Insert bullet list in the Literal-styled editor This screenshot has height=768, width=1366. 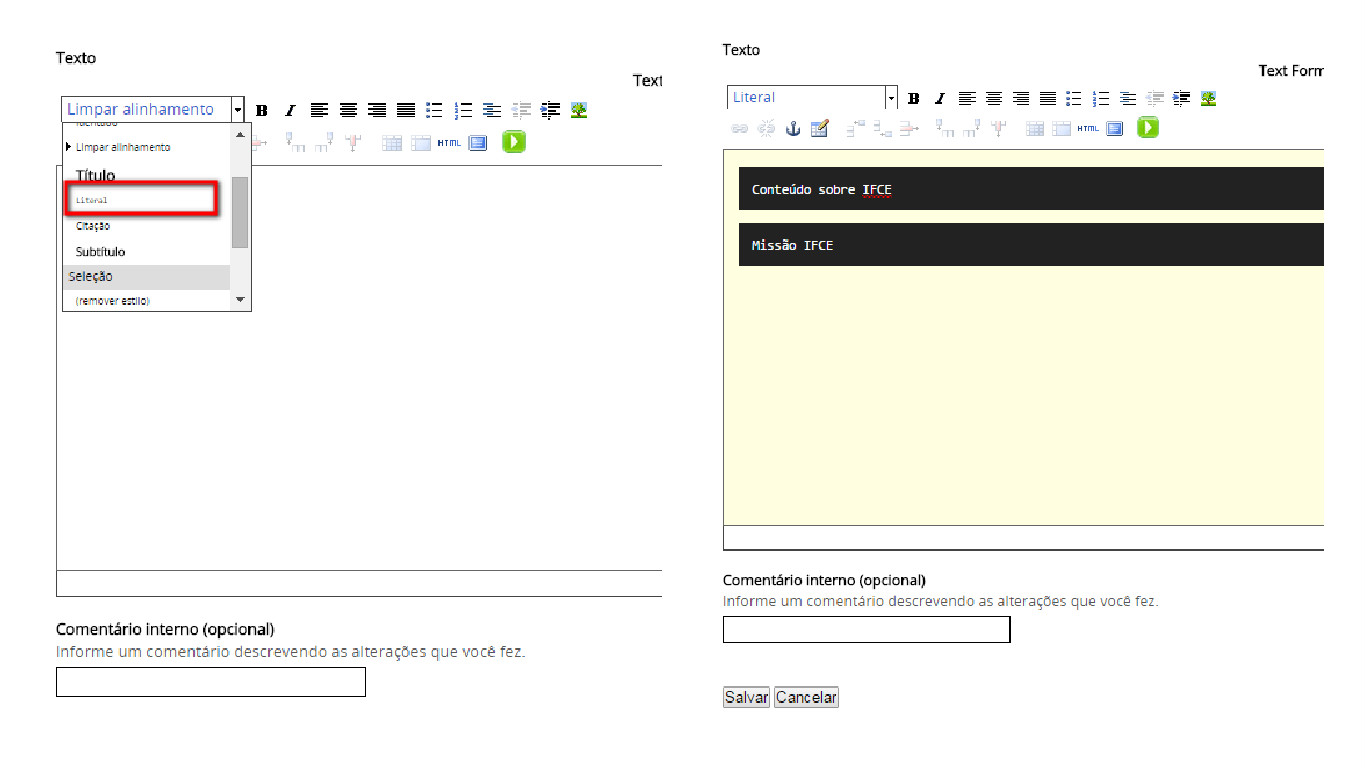[x=1074, y=98]
